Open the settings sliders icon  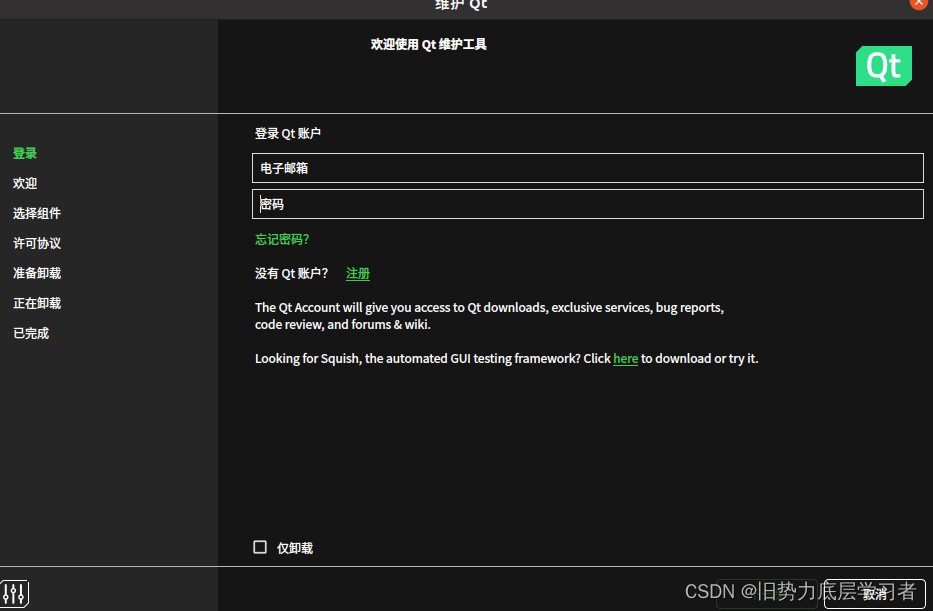(14, 593)
